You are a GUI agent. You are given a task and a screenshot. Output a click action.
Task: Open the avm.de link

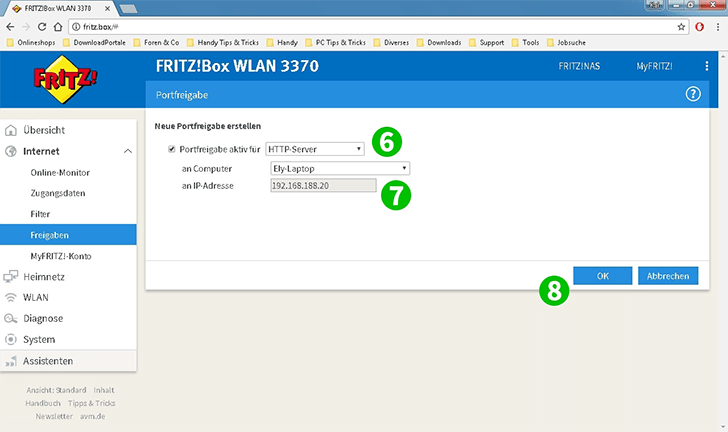click(x=92, y=416)
